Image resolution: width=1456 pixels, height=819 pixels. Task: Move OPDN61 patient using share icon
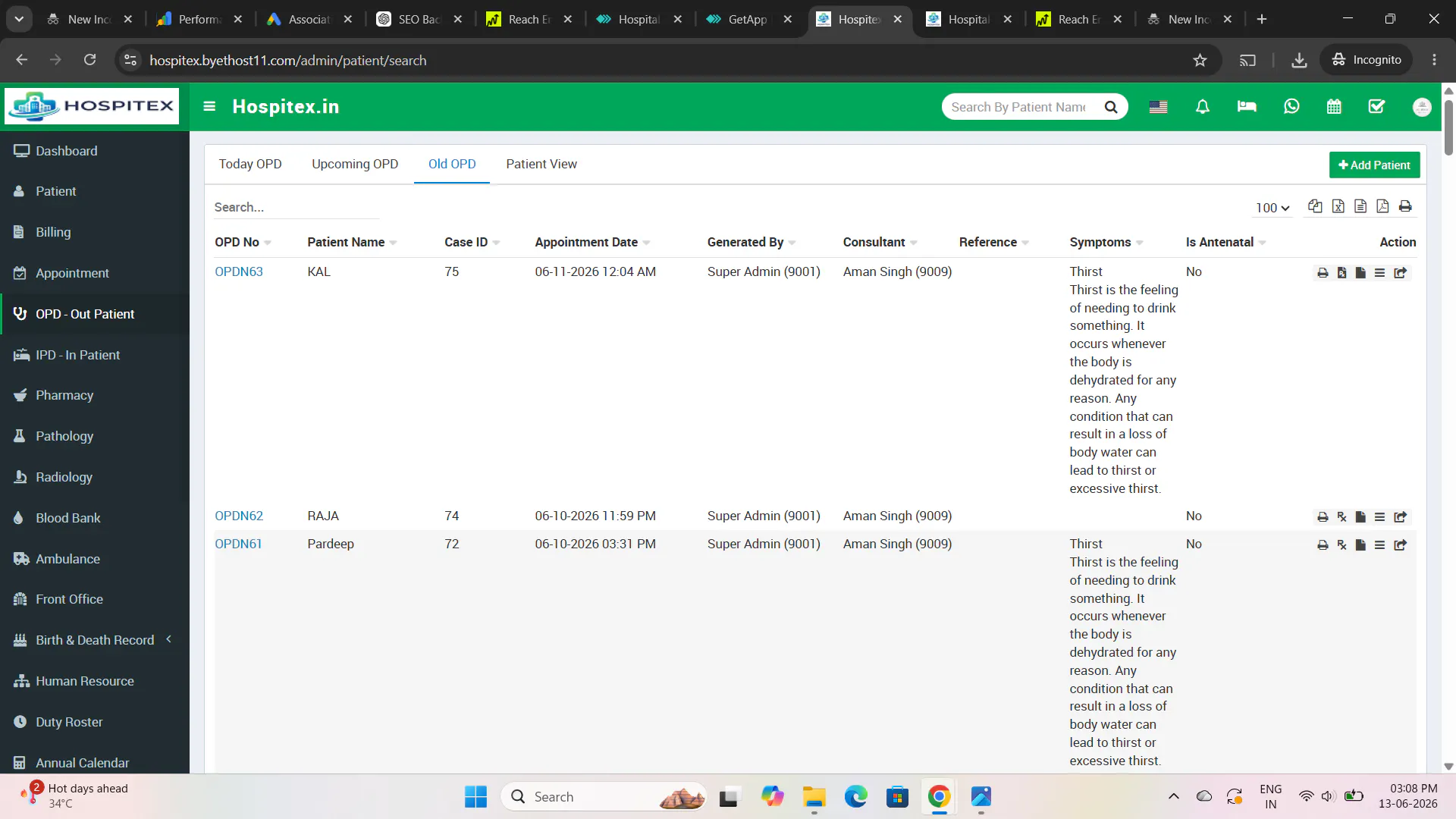tap(1401, 545)
